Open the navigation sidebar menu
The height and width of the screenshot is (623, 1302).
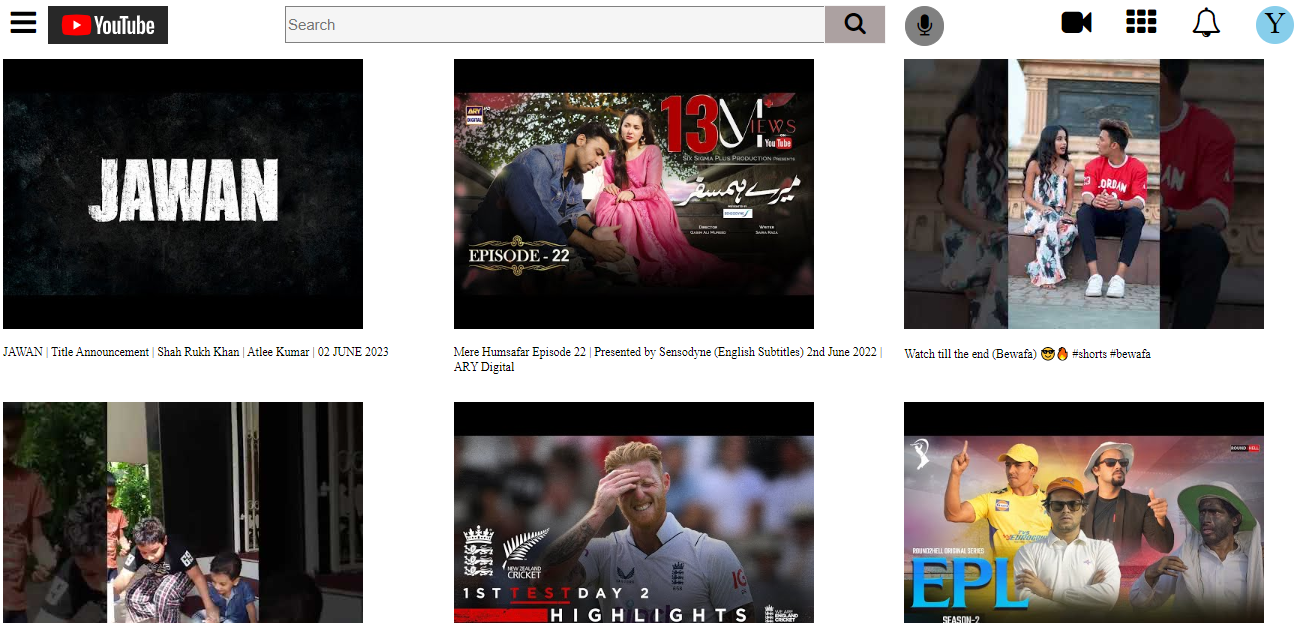(x=23, y=23)
